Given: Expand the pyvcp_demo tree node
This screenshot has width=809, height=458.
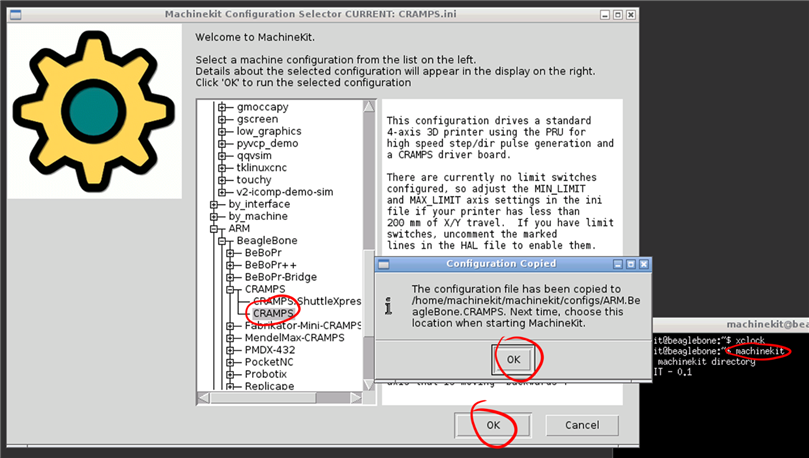Looking at the screenshot, I should click(x=222, y=143).
